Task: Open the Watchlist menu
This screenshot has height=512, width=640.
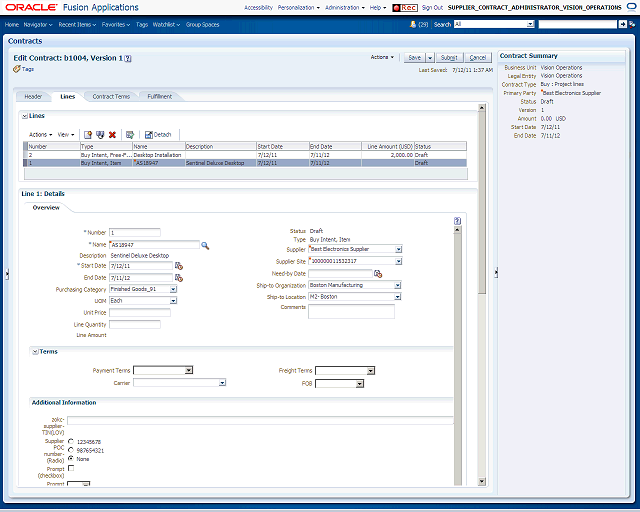Action: pyautogui.click(x=166, y=24)
